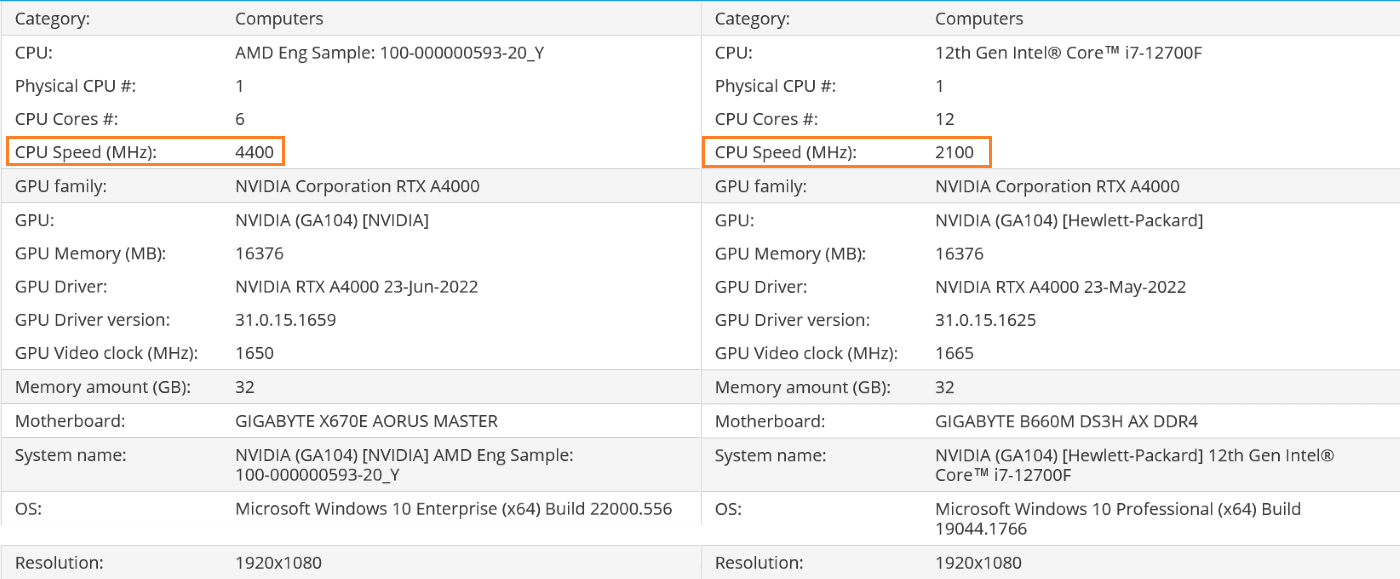This screenshot has height=579, width=1400.
Task: Click the left GPU family row label
Action: (x=61, y=186)
